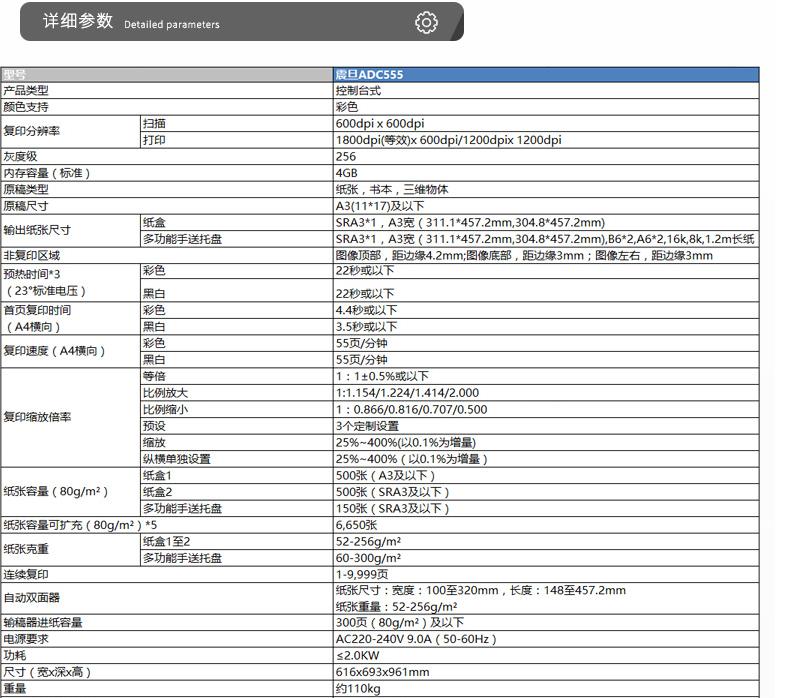The image size is (790, 698).
Task: Click the gear icon in header
Action: pyautogui.click(x=426, y=22)
